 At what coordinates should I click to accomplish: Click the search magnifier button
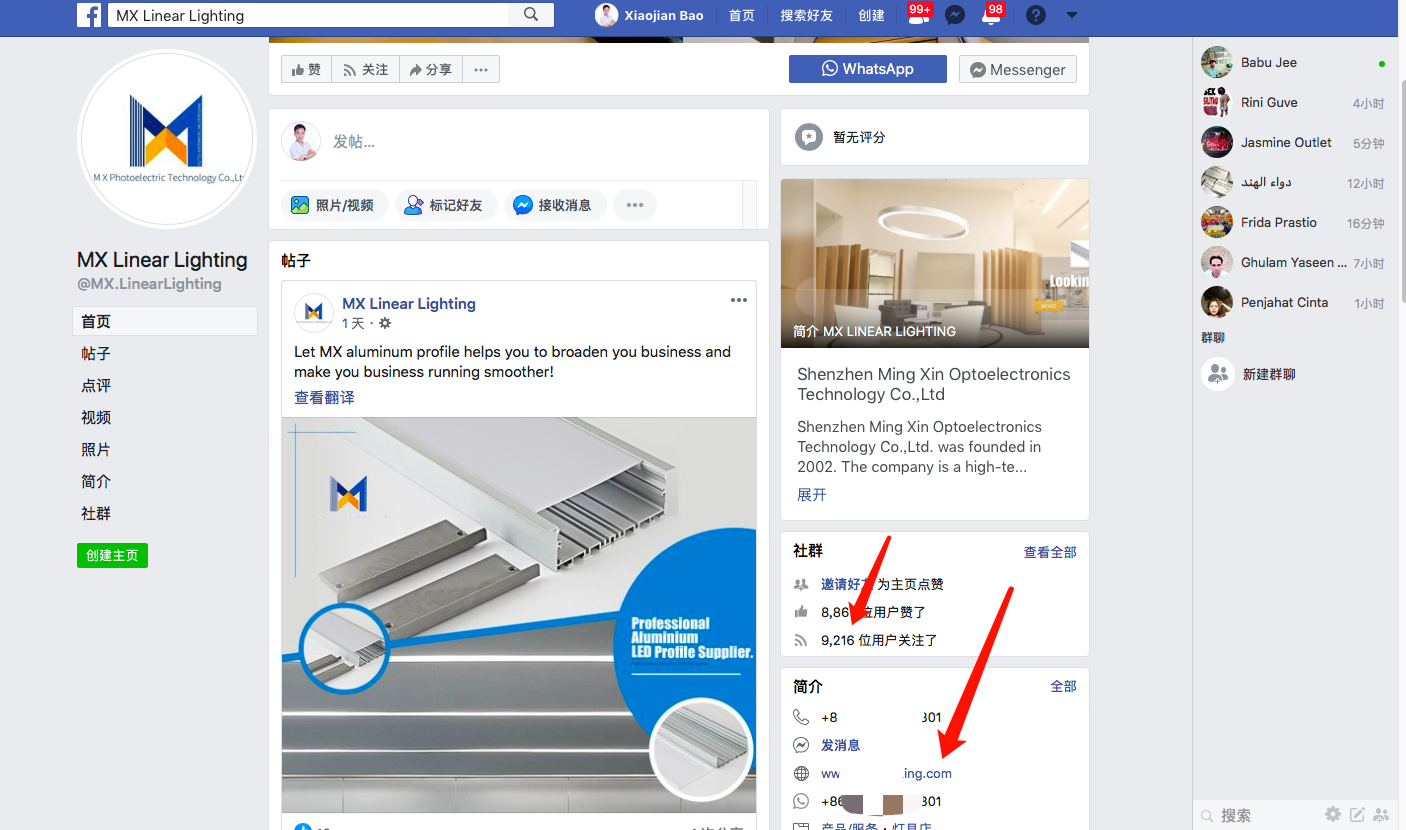pos(531,15)
